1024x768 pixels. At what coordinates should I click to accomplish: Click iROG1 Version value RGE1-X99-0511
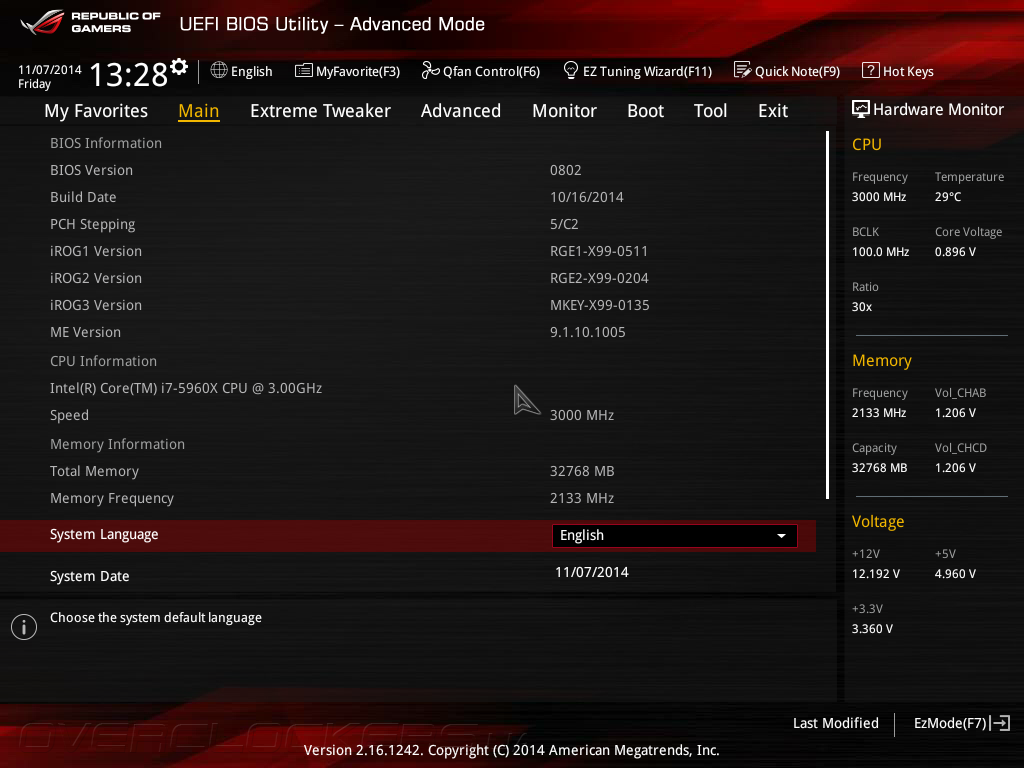click(x=599, y=251)
